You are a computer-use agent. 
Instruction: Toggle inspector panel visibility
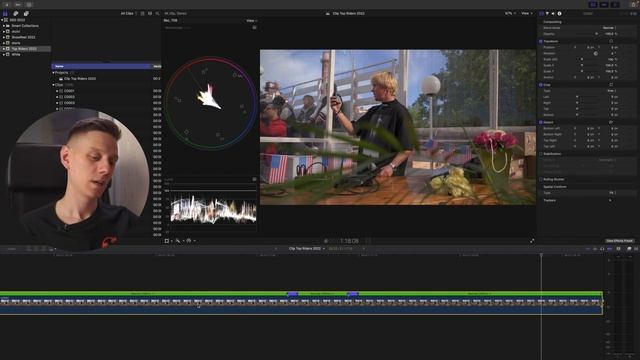pyautogui.click(x=615, y=4)
